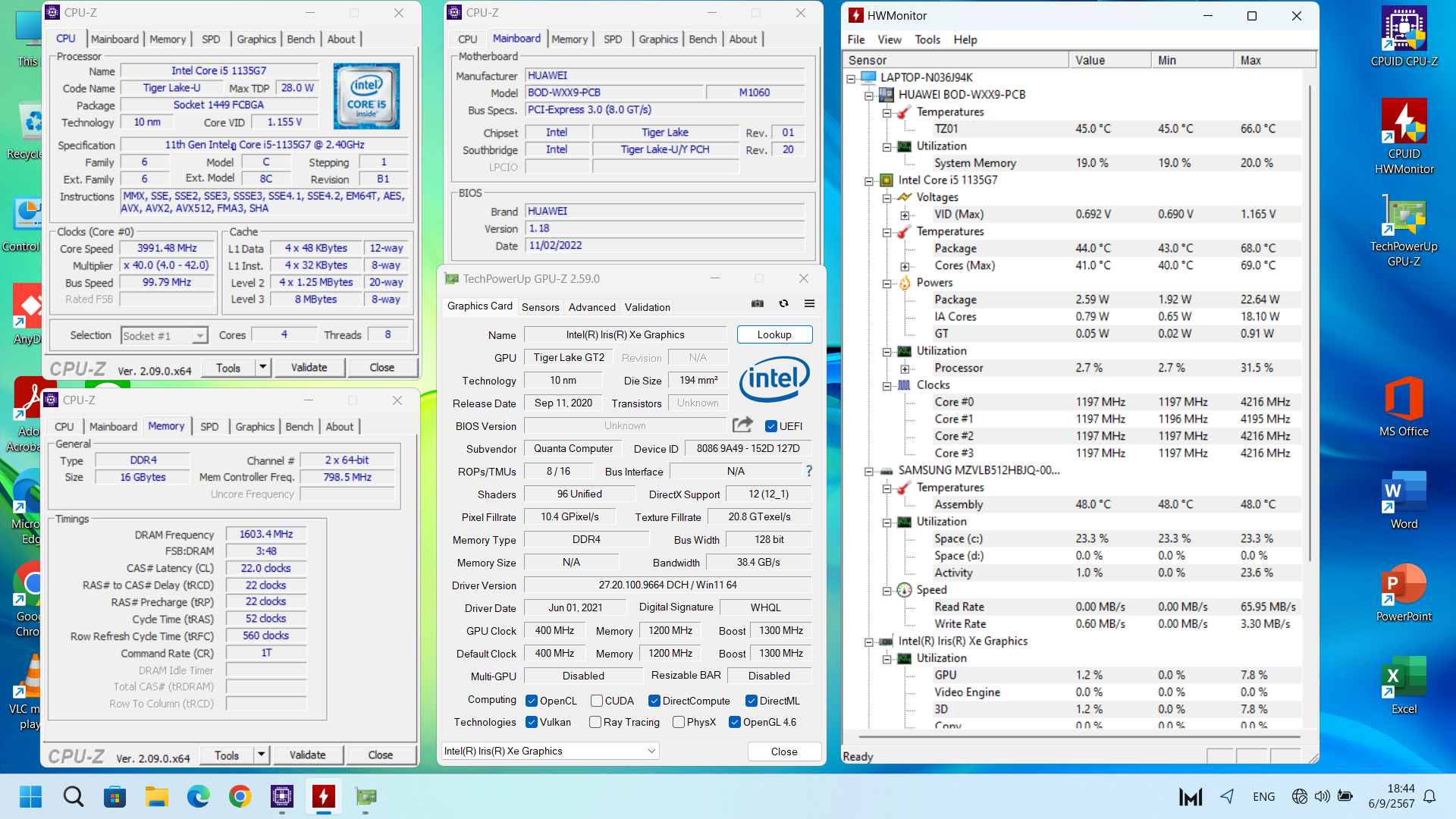Click HWMonitor Value column header
This screenshot has width=1456, height=819.
coord(1110,60)
